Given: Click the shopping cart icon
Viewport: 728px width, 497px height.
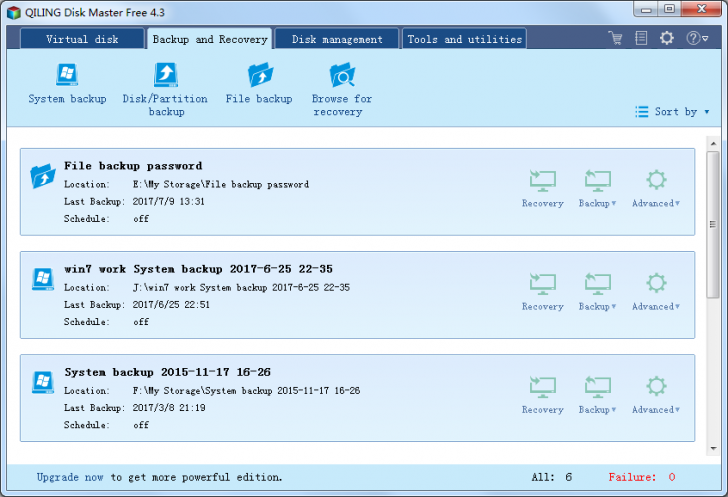Looking at the screenshot, I should click(x=616, y=38).
